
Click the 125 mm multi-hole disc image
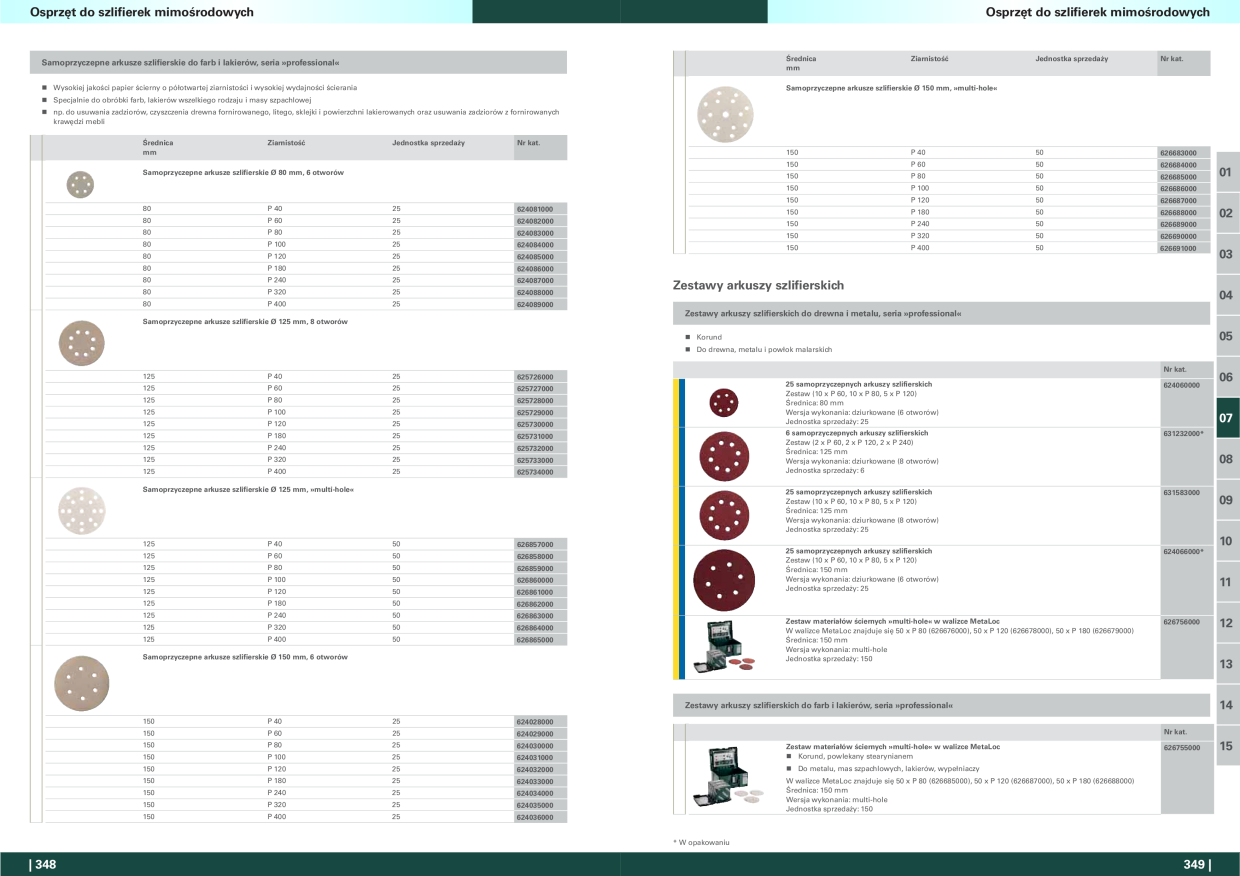[81, 509]
